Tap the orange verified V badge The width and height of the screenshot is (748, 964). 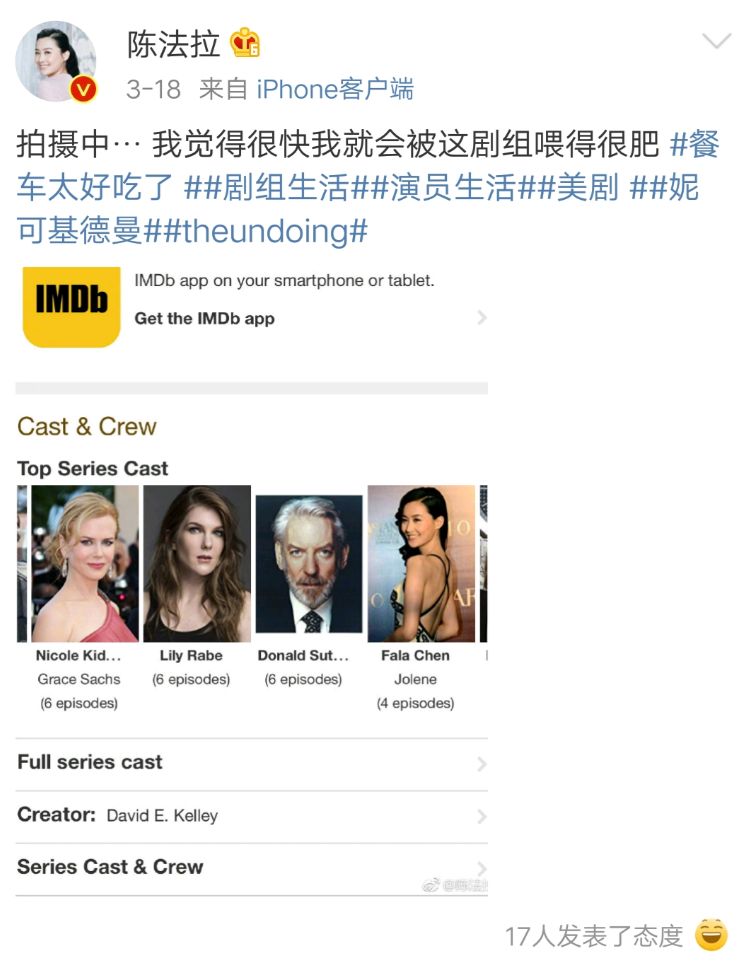[82, 90]
